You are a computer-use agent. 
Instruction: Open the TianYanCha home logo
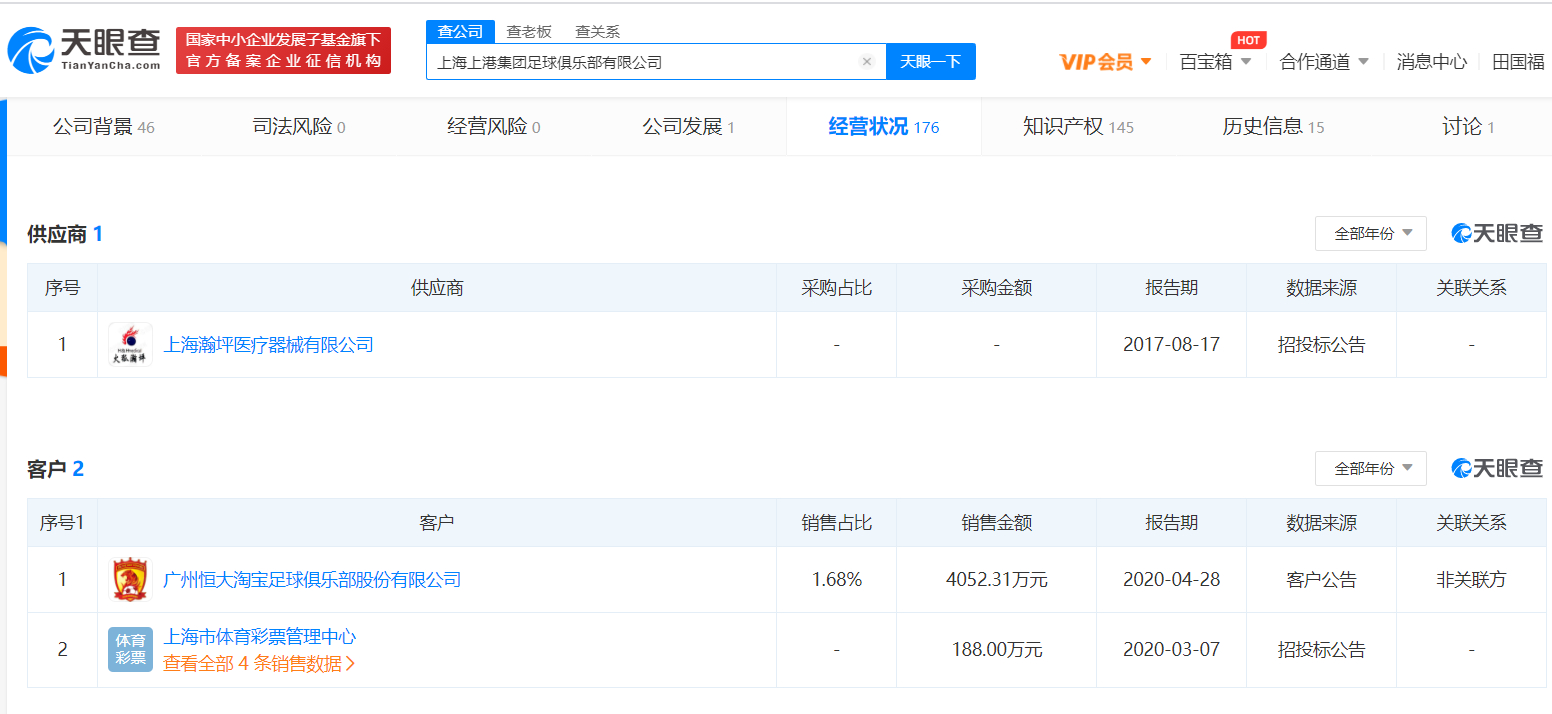coord(84,51)
